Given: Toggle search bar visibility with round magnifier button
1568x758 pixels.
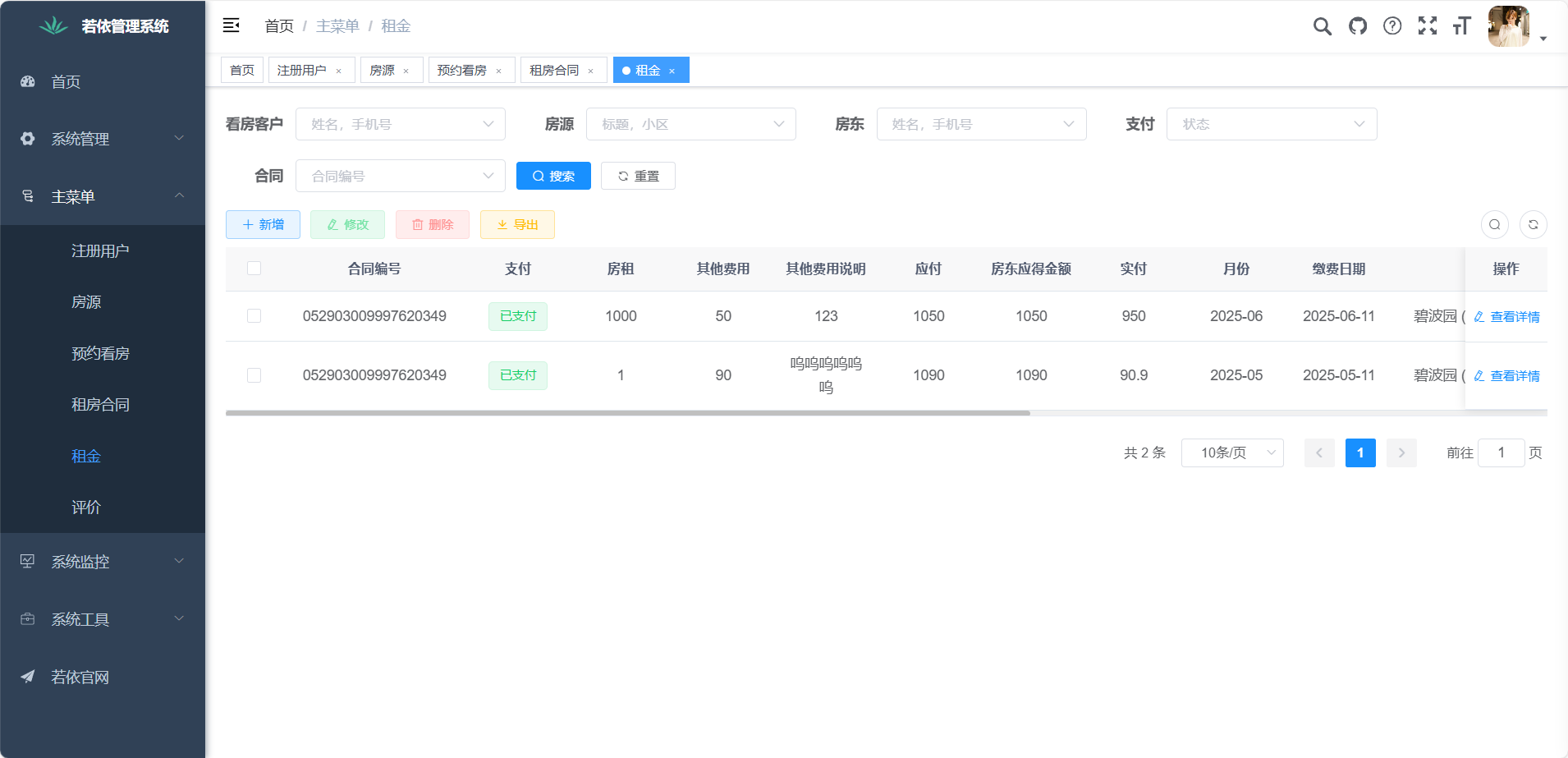Looking at the screenshot, I should (x=1495, y=224).
